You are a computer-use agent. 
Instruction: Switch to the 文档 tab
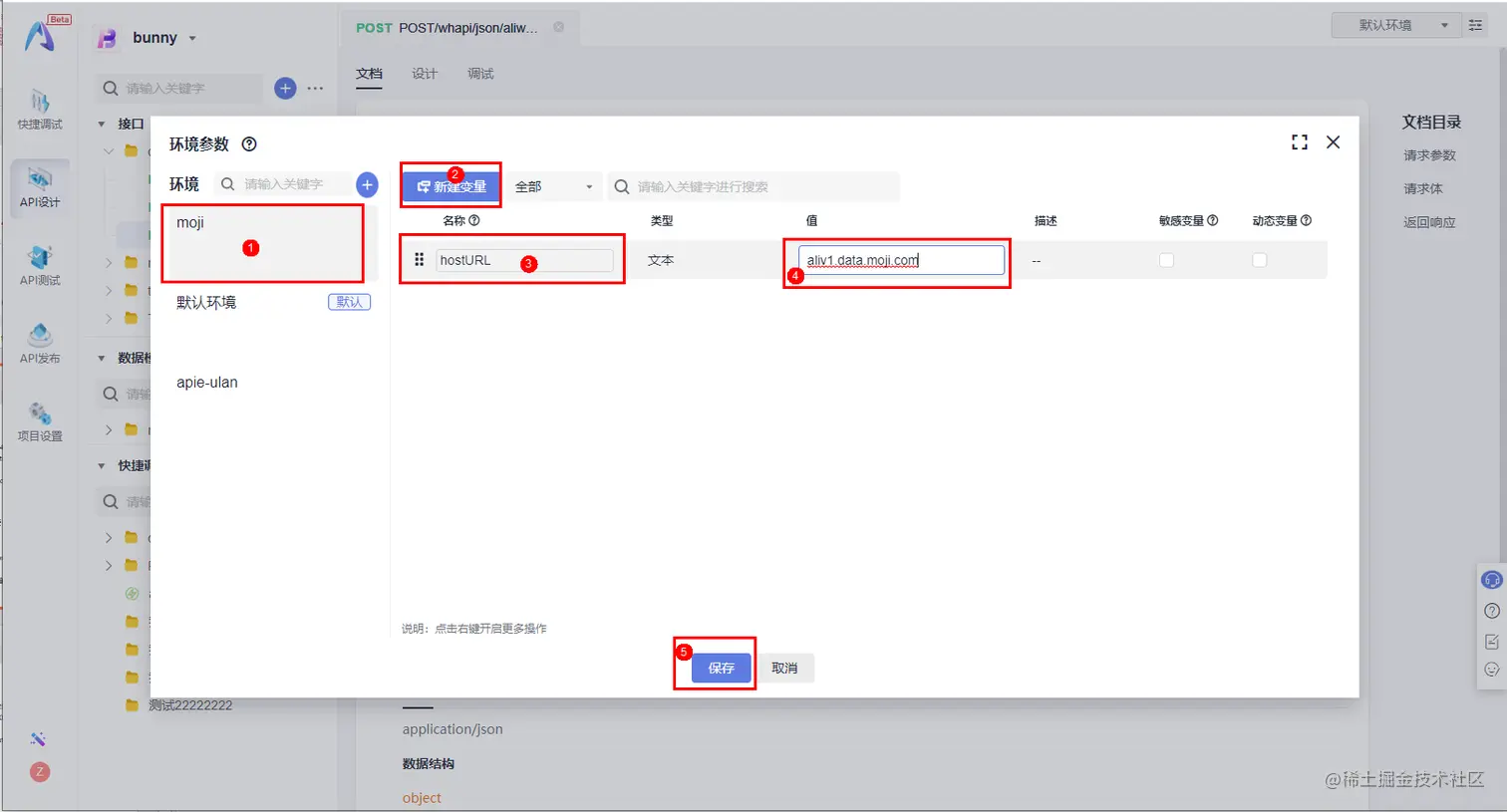click(x=369, y=74)
